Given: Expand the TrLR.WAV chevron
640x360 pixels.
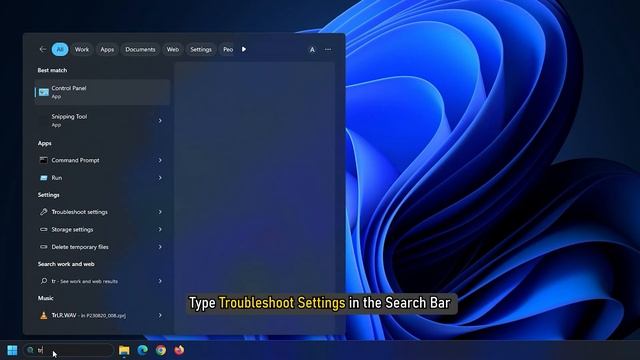Looking at the screenshot, I should pyautogui.click(x=160, y=316).
